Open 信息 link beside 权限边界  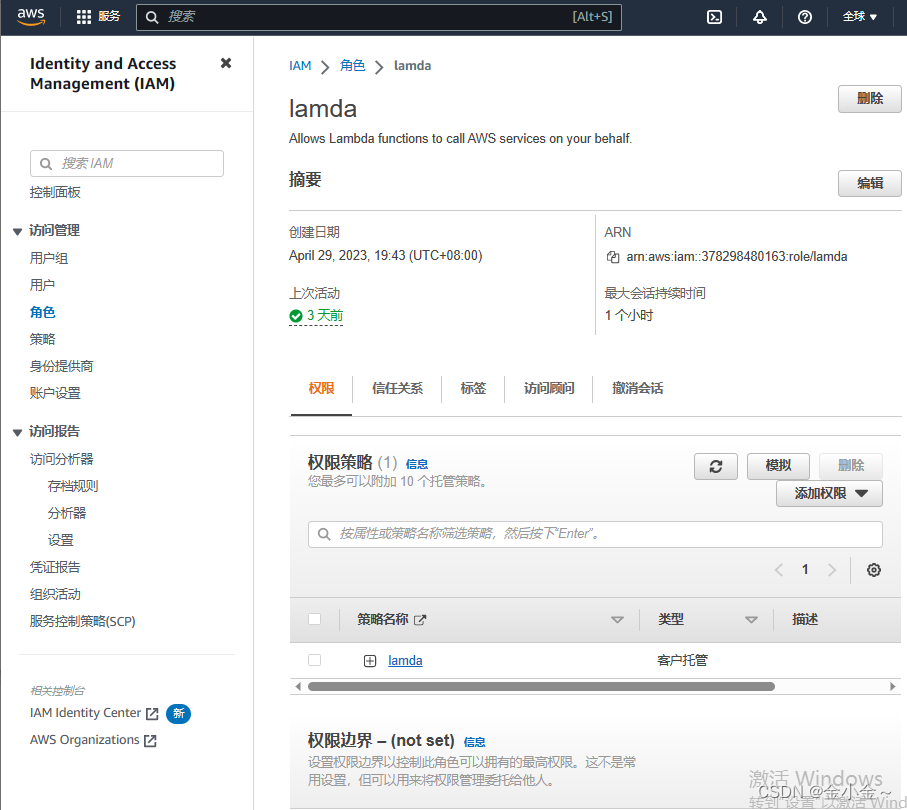474,742
